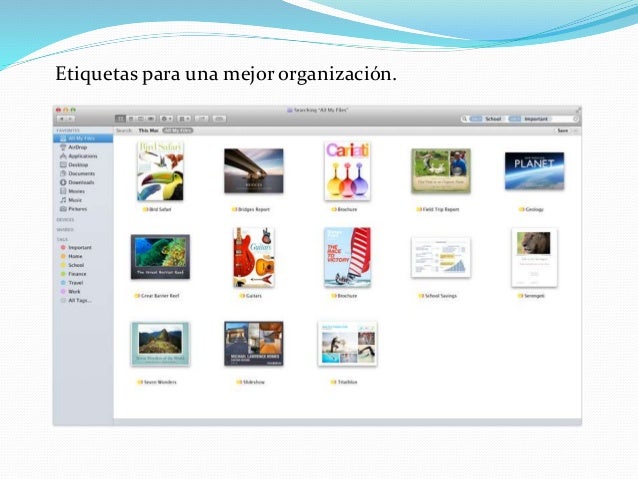Collapse the Favorites sidebar section

point(68,130)
